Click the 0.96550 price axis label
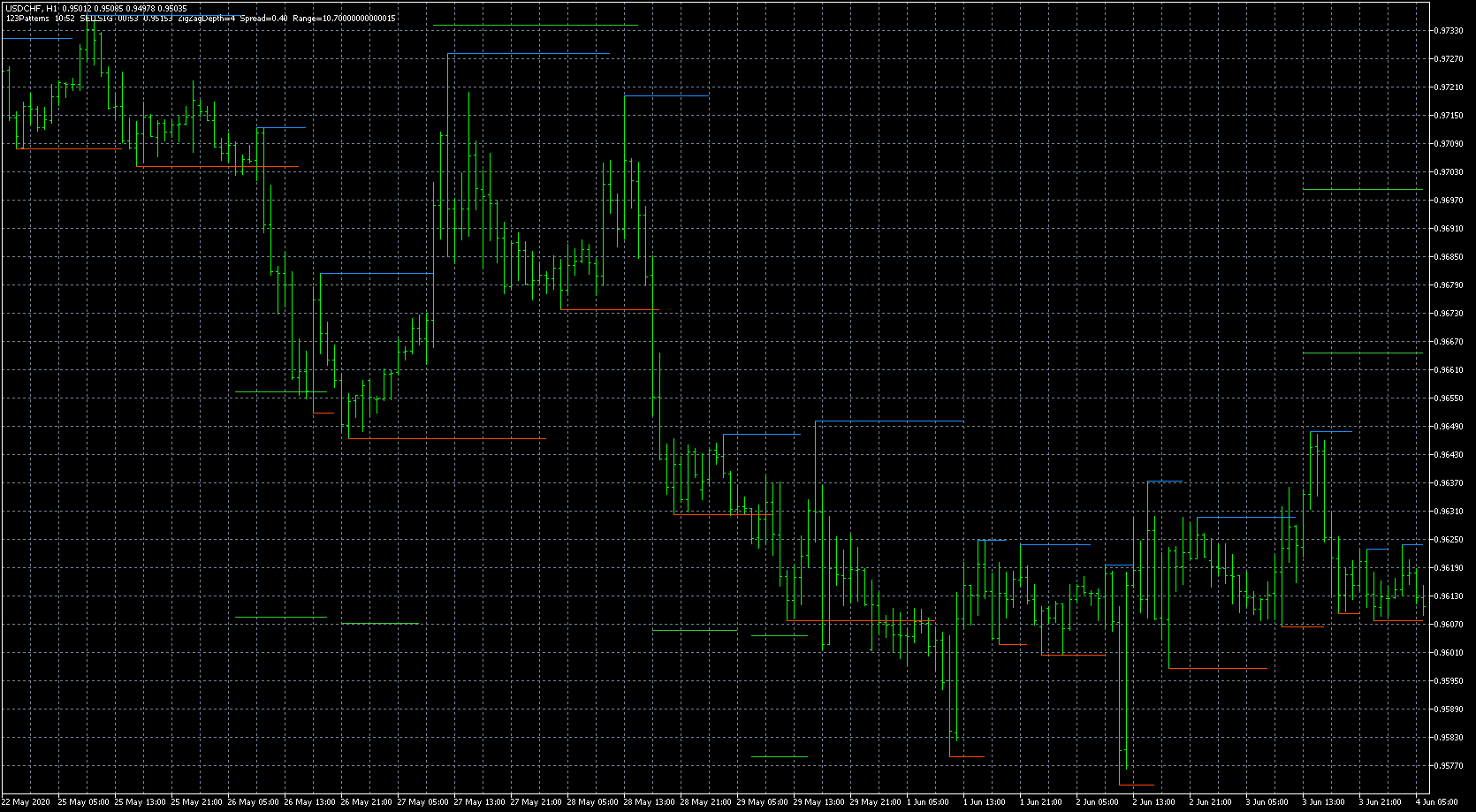This screenshot has width=1476, height=812. pyautogui.click(x=1450, y=398)
